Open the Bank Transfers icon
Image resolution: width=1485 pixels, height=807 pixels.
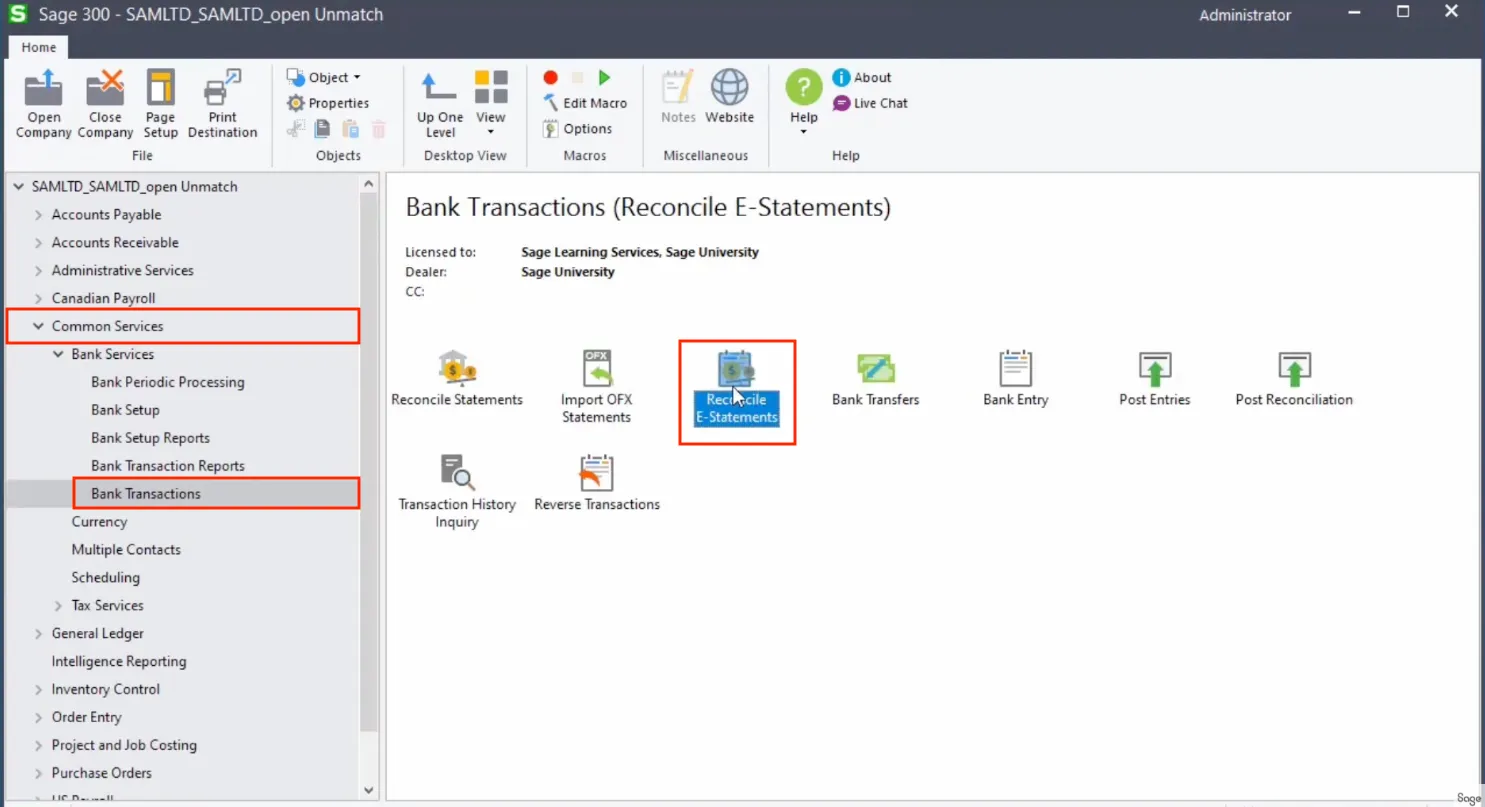[x=875, y=378]
